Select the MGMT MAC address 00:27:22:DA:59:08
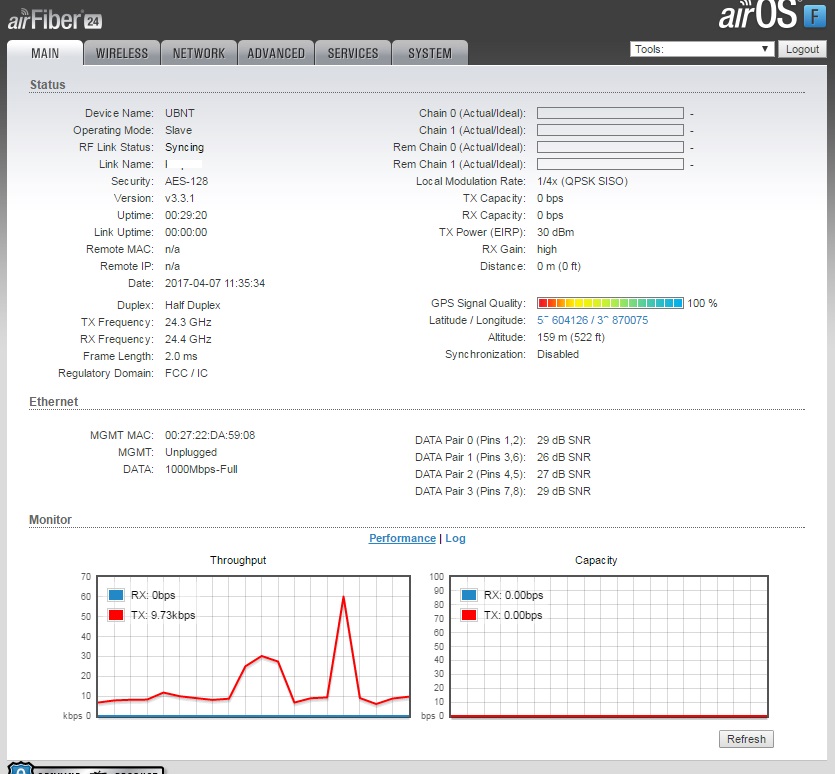 point(210,435)
